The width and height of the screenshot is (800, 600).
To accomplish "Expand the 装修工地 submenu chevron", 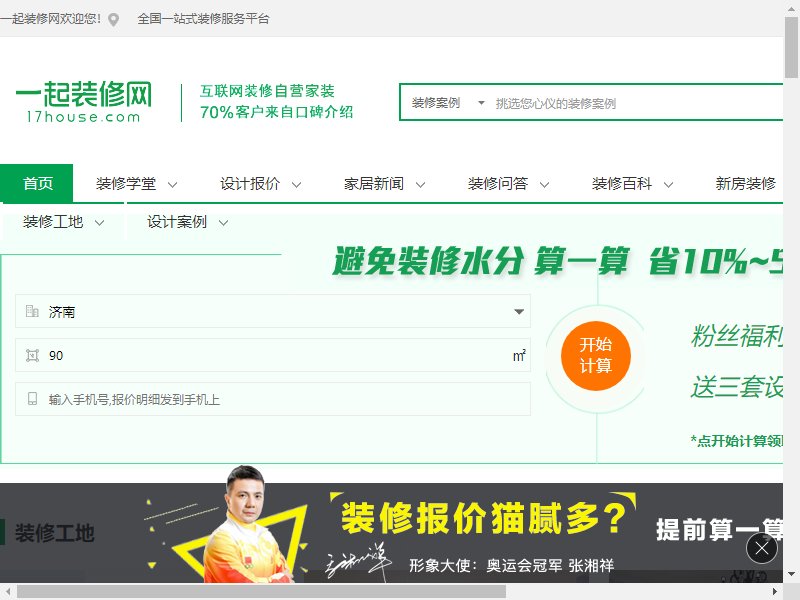I will point(99,223).
